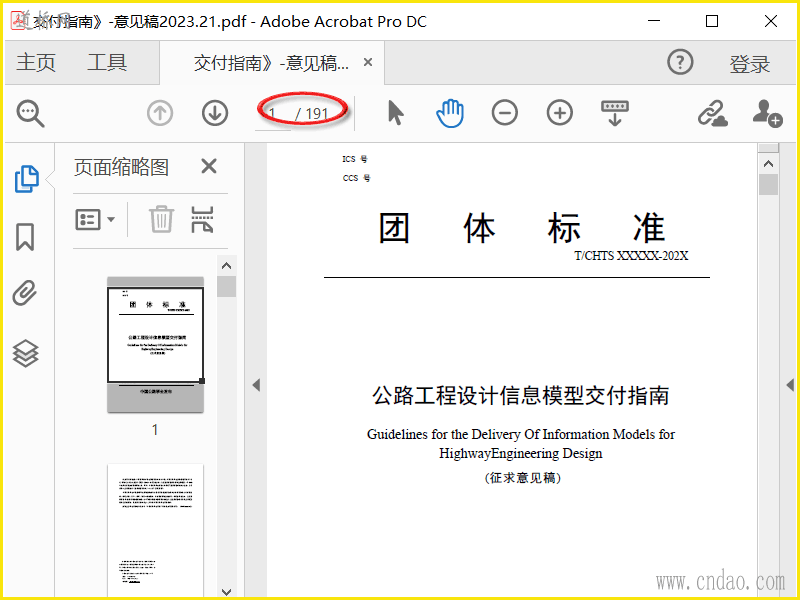Open the scrolling page display options
The width and height of the screenshot is (800, 600).
coord(615,113)
